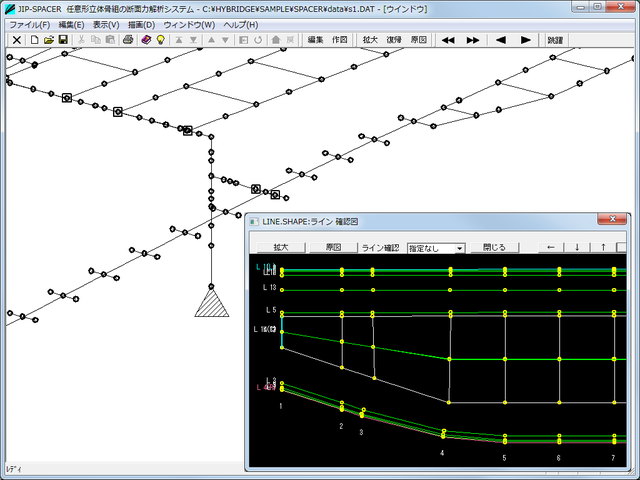Click the 閉じる button in line shape window
The image size is (640, 480).
click(494, 247)
